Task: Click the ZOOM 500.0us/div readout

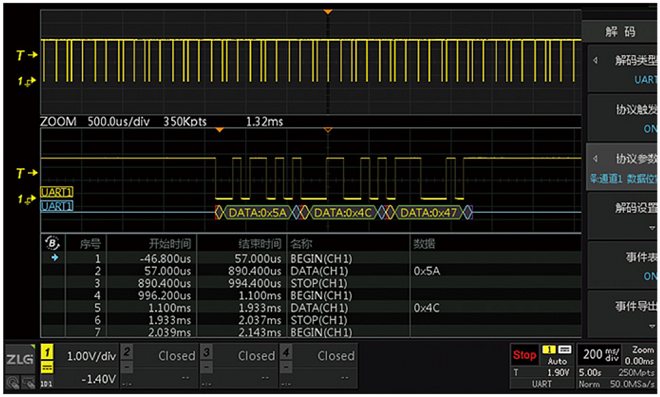Action: pos(95,122)
